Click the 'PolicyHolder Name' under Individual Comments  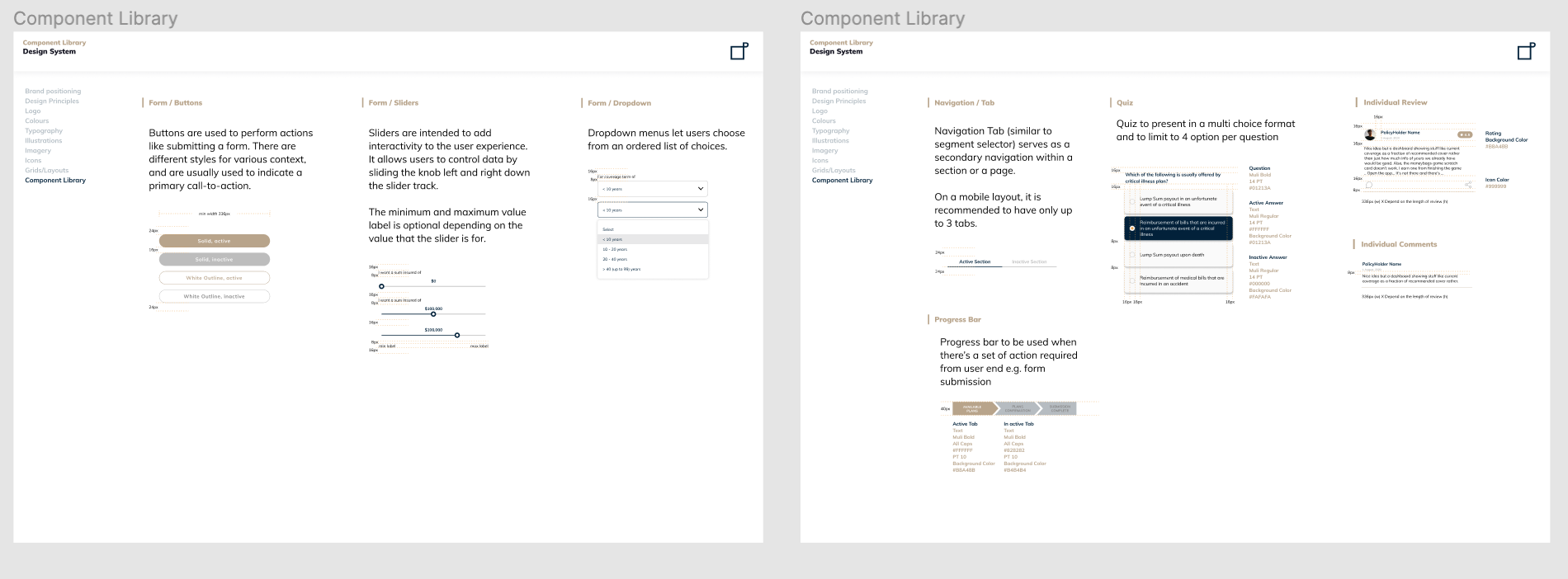pyautogui.click(x=1381, y=264)
